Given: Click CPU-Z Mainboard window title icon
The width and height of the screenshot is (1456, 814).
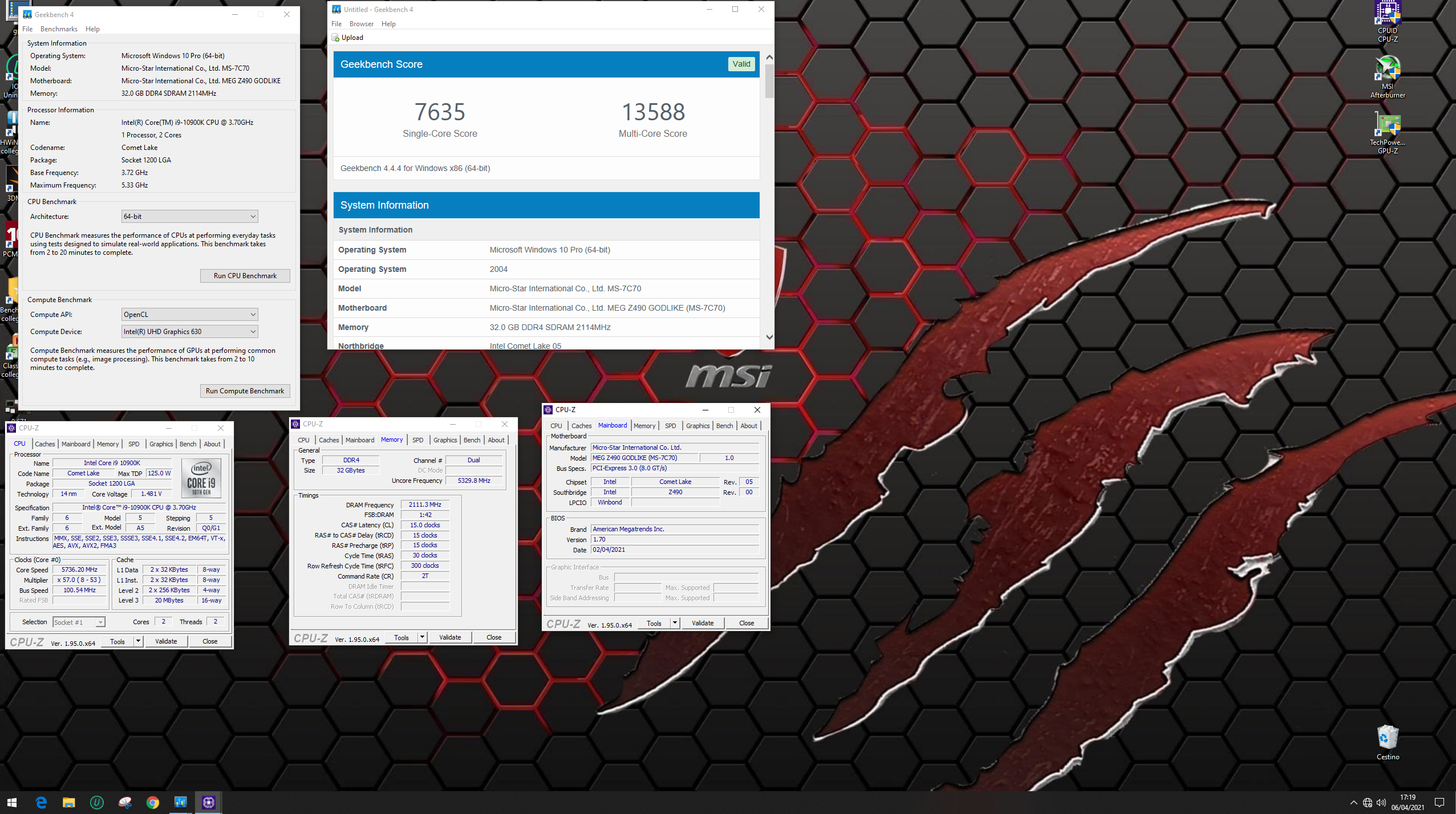Looking at the screenshot, I should point(548,410).
